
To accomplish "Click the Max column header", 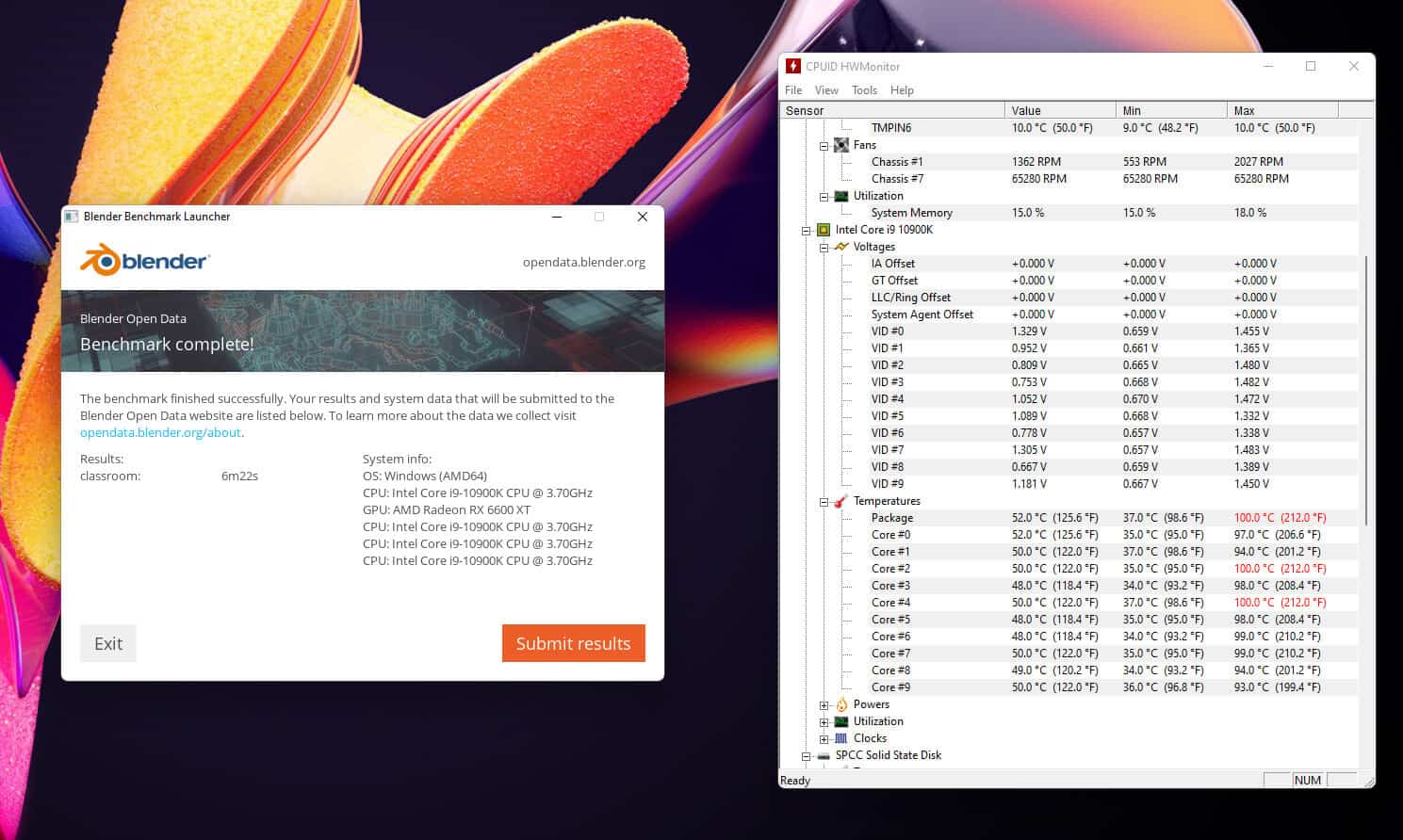I will 1282,110.
